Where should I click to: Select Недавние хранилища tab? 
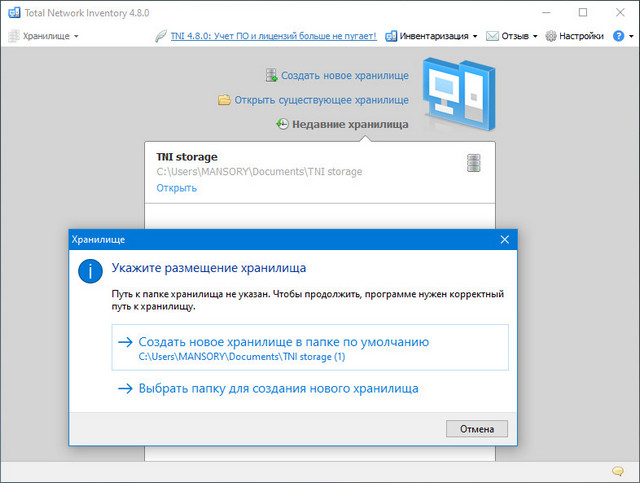[x=349, y=125]
